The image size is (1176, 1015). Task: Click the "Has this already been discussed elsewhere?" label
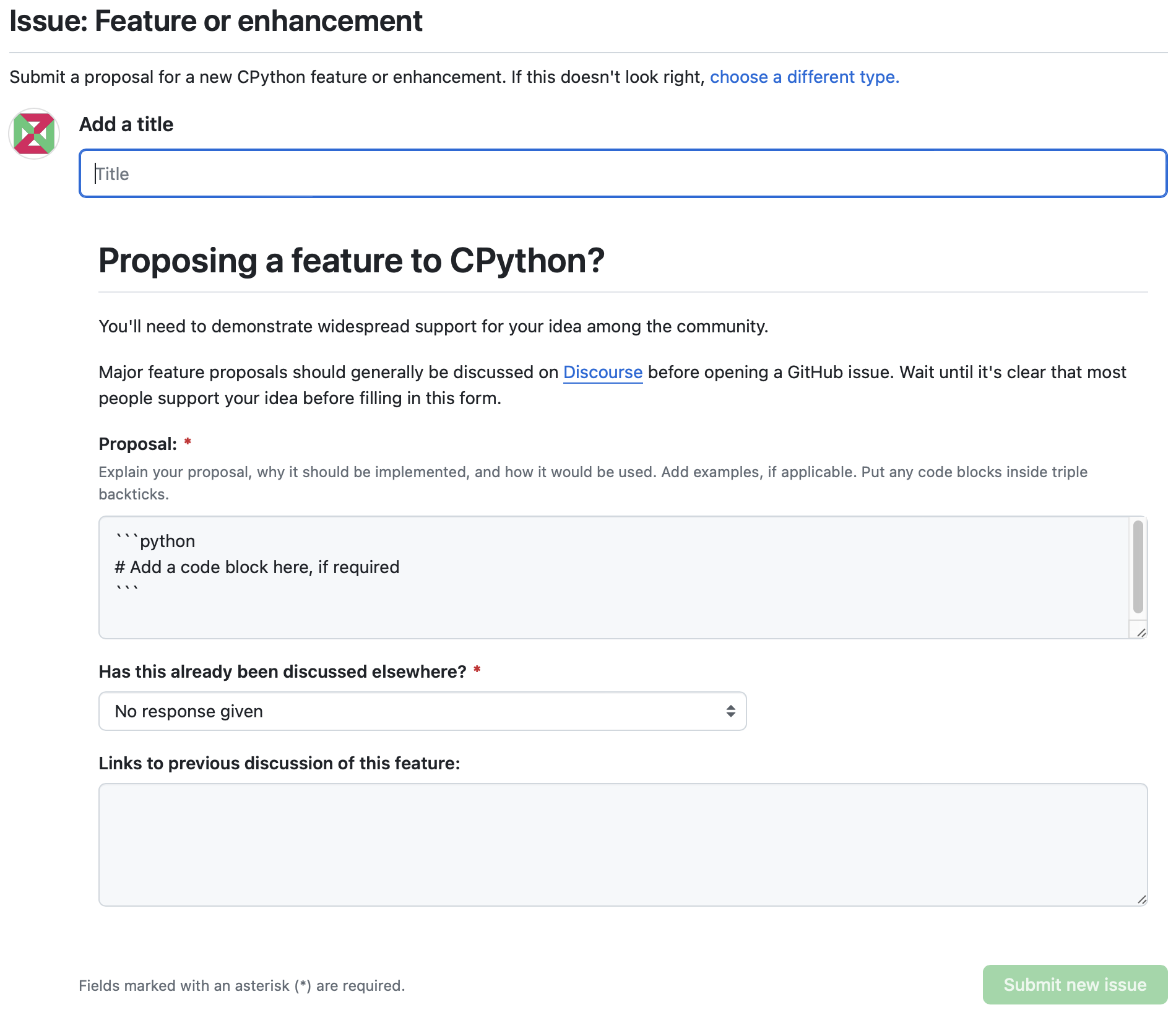pos(282,672)
